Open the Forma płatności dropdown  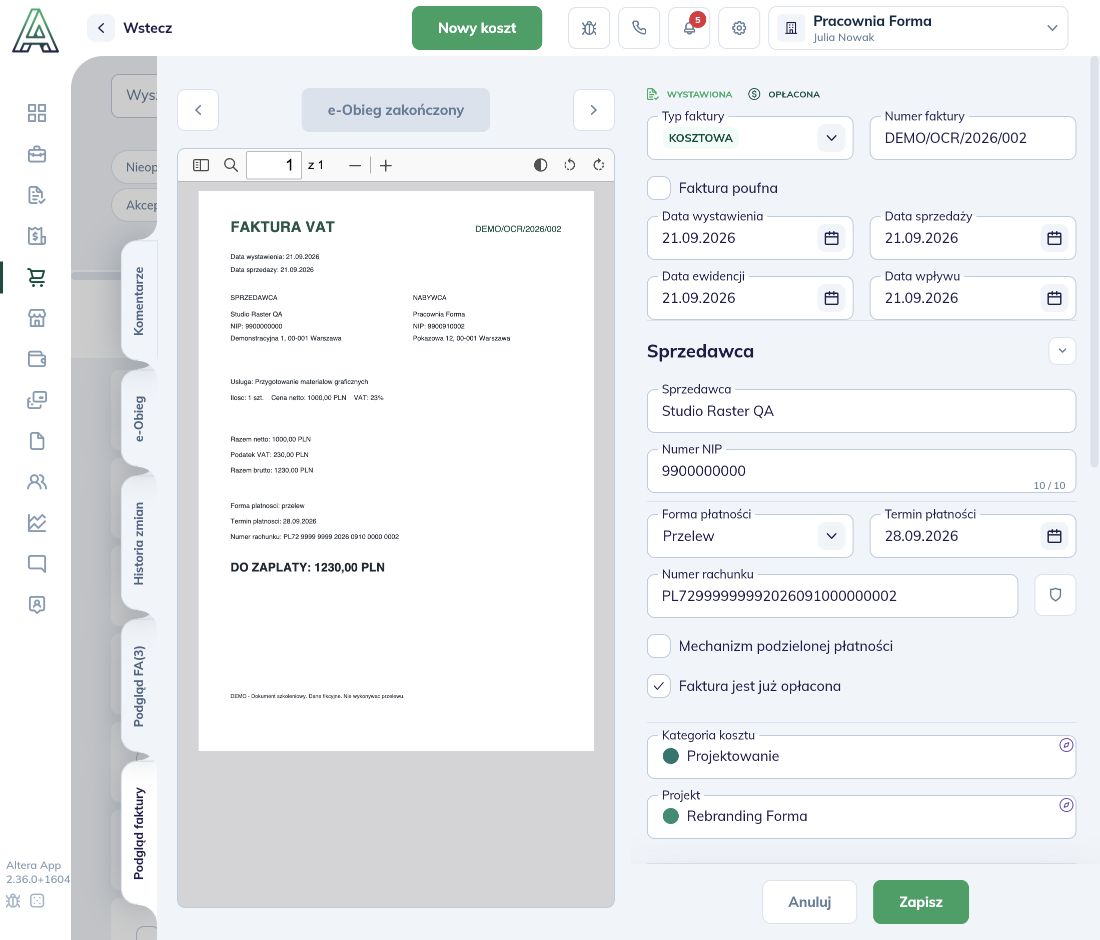pos(750,536)
